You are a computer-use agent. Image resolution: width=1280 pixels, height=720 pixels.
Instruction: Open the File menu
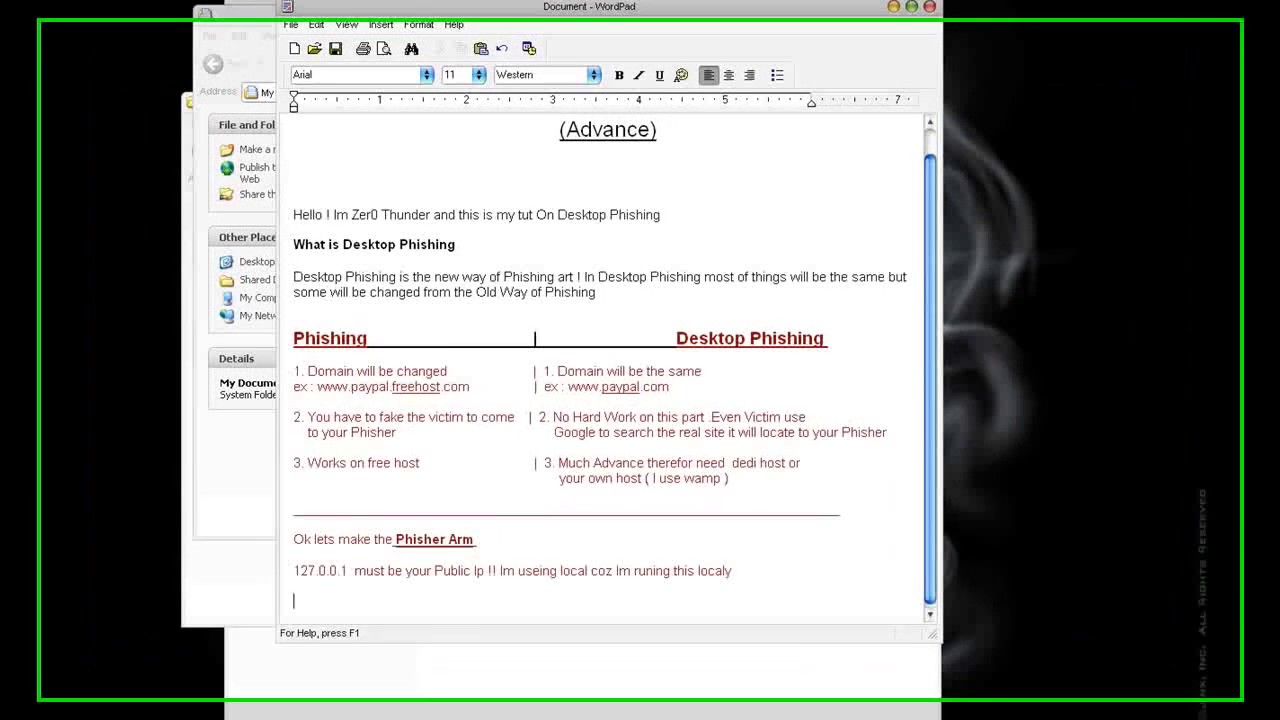pos(291,25)
